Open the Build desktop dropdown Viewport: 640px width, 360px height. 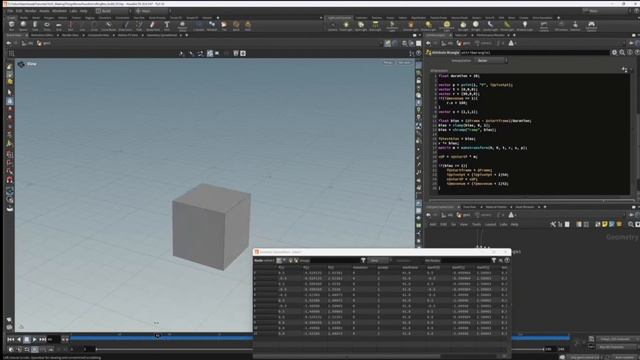click(x=113, y=11)
